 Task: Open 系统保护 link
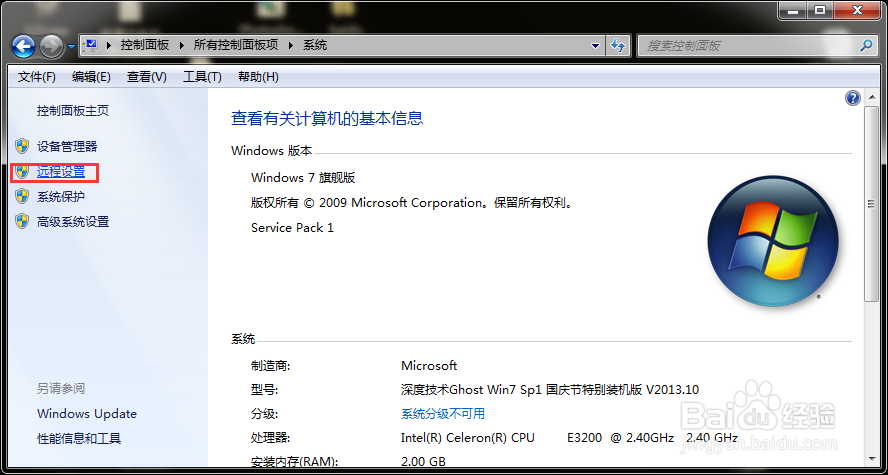pos(61,196)
